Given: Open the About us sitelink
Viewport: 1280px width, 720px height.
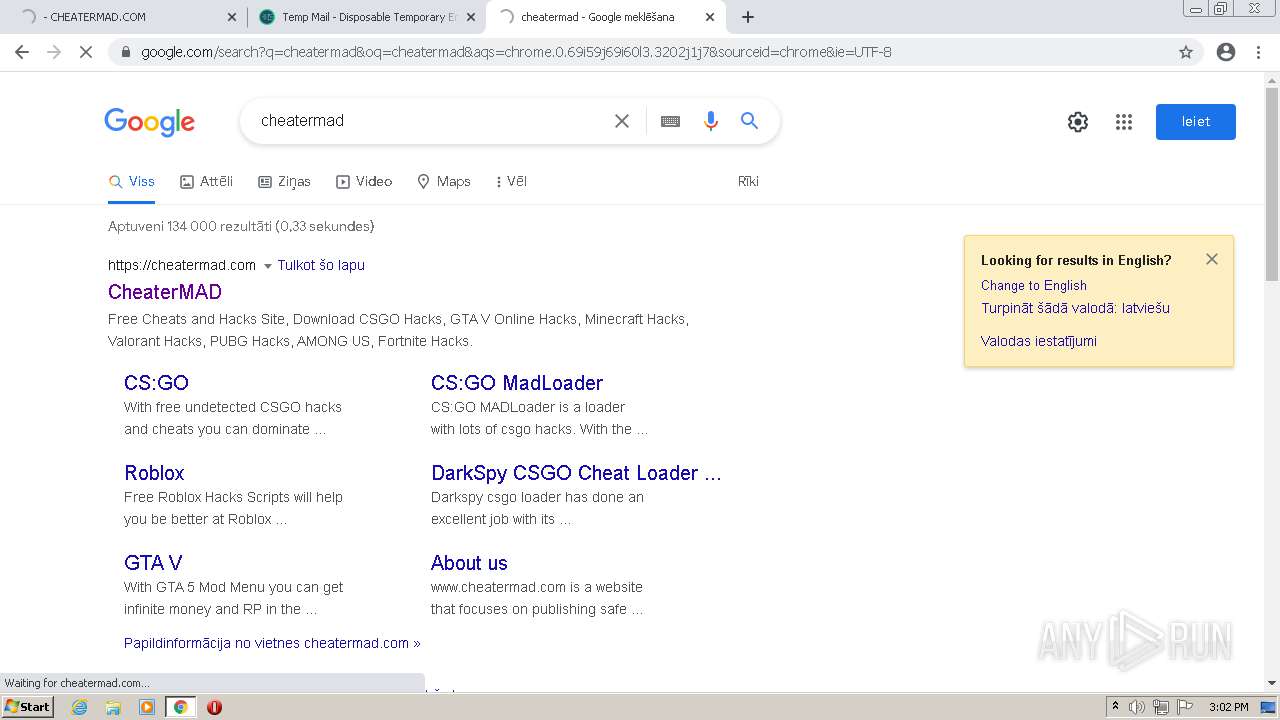Looking at the screenshot, I should click(x=469, y=563).
